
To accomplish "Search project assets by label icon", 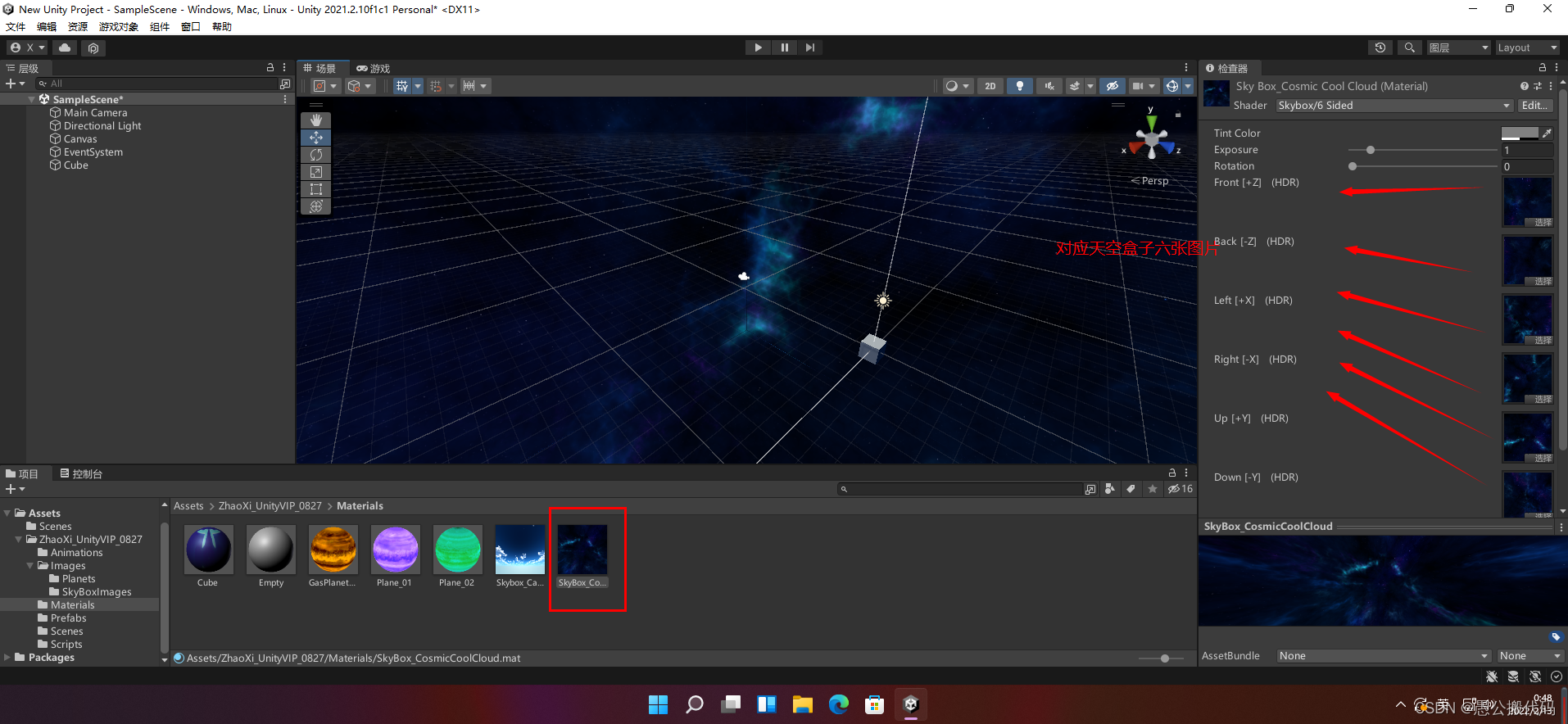I will (1131, 489).
